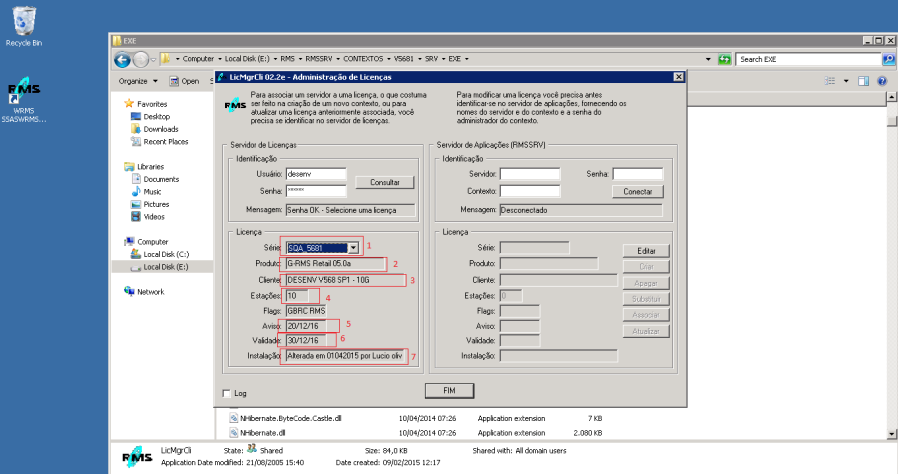
Task: Click the Network icon in sidebar
Action: 129,291
